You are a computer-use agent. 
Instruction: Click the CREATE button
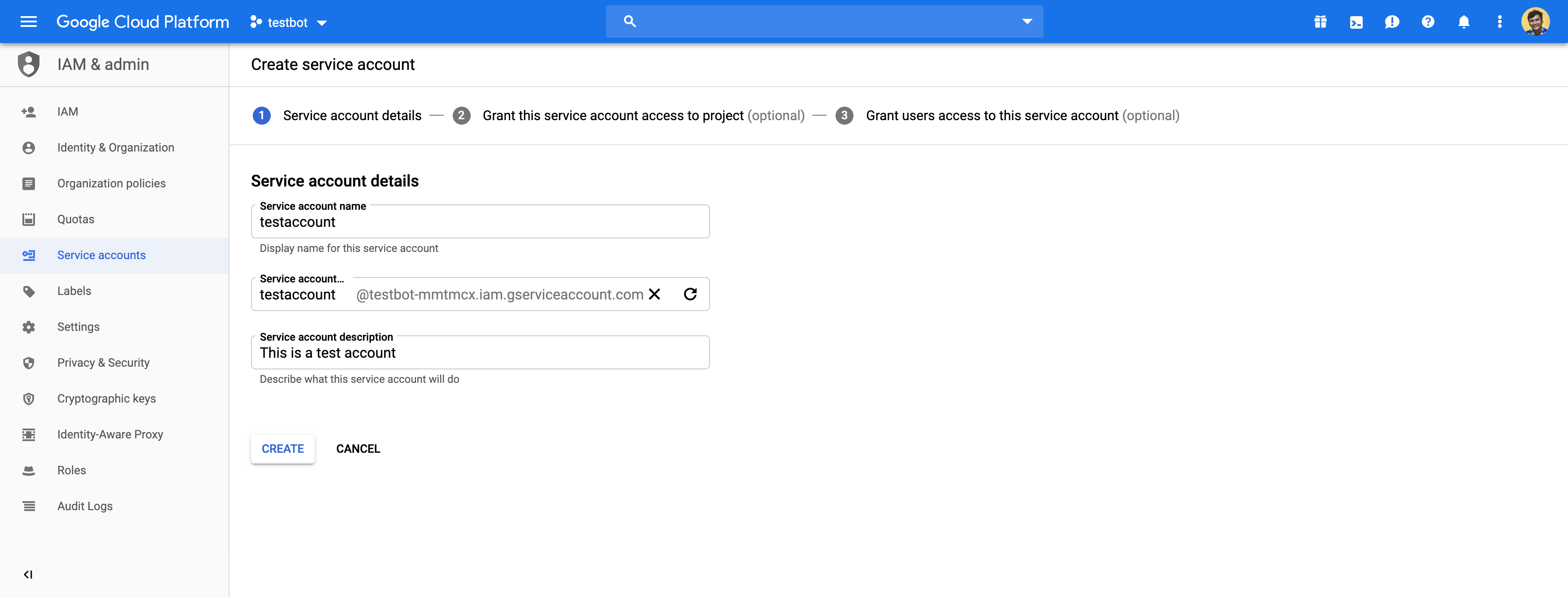[282, 449]
